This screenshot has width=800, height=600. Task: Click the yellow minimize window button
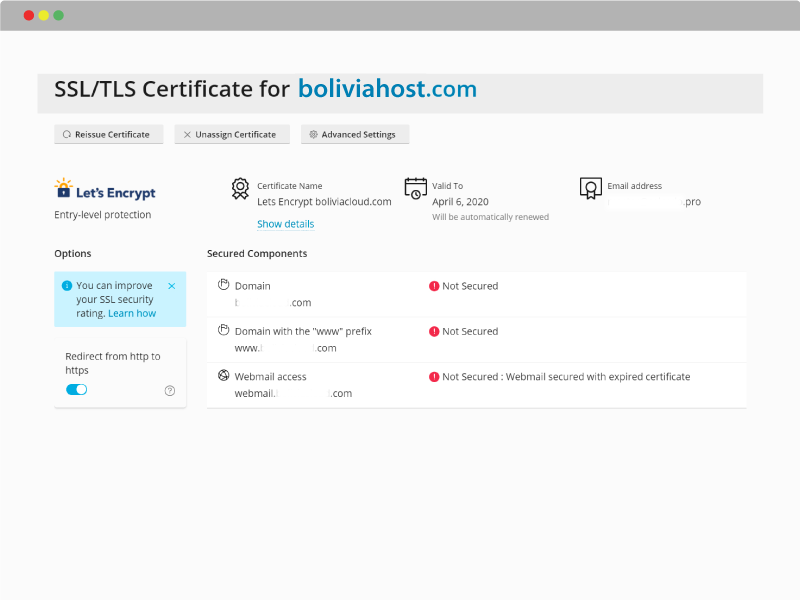44,15
